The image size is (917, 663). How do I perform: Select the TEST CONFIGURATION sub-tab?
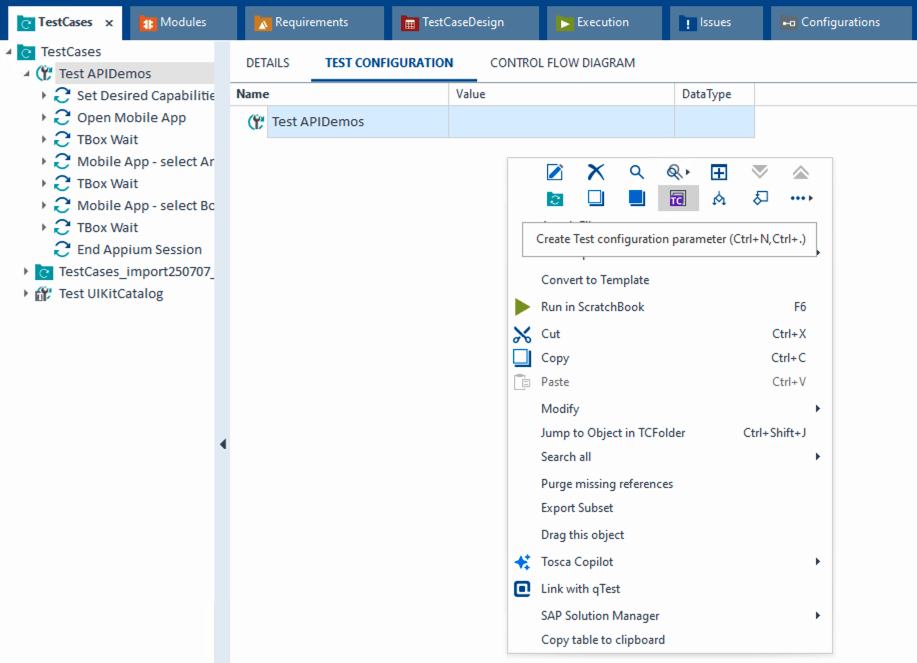click(x=389, y=63)
